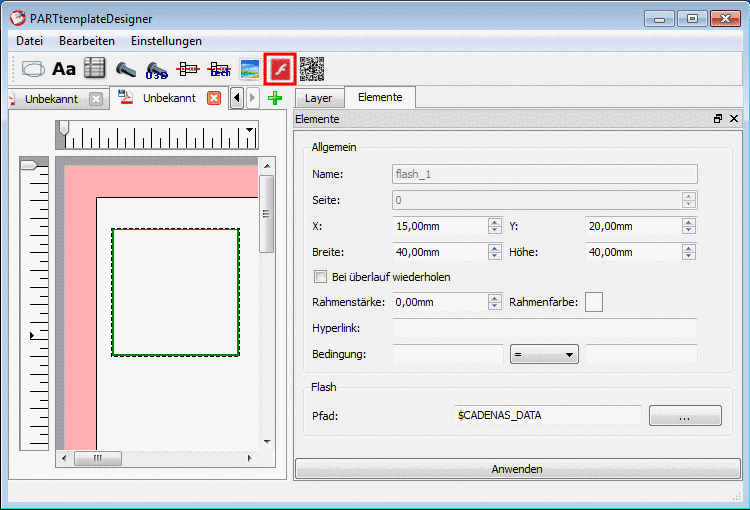This screenshot has width=750, height=510.
Task: Select the Tech drawing tool
Action: pyautogui.click(x=219, y=70)
